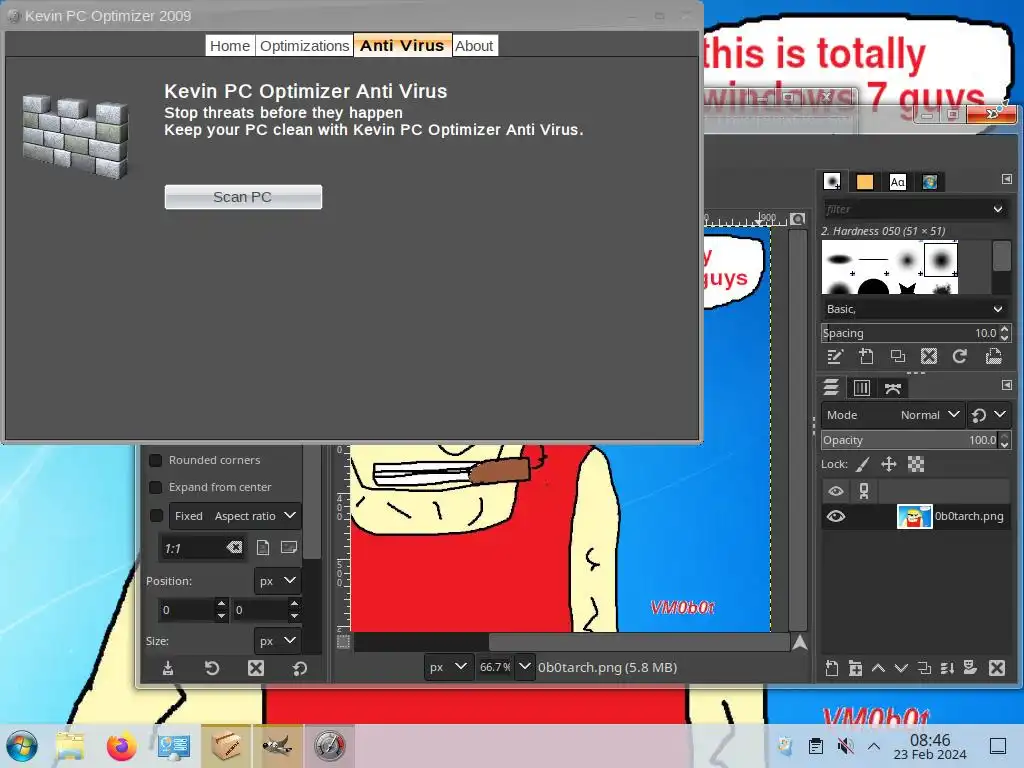Image resolution: width=1024 pixels, height=768 pixels.
Task: Open the Position unit px dropdown
Action: [278, 581]
